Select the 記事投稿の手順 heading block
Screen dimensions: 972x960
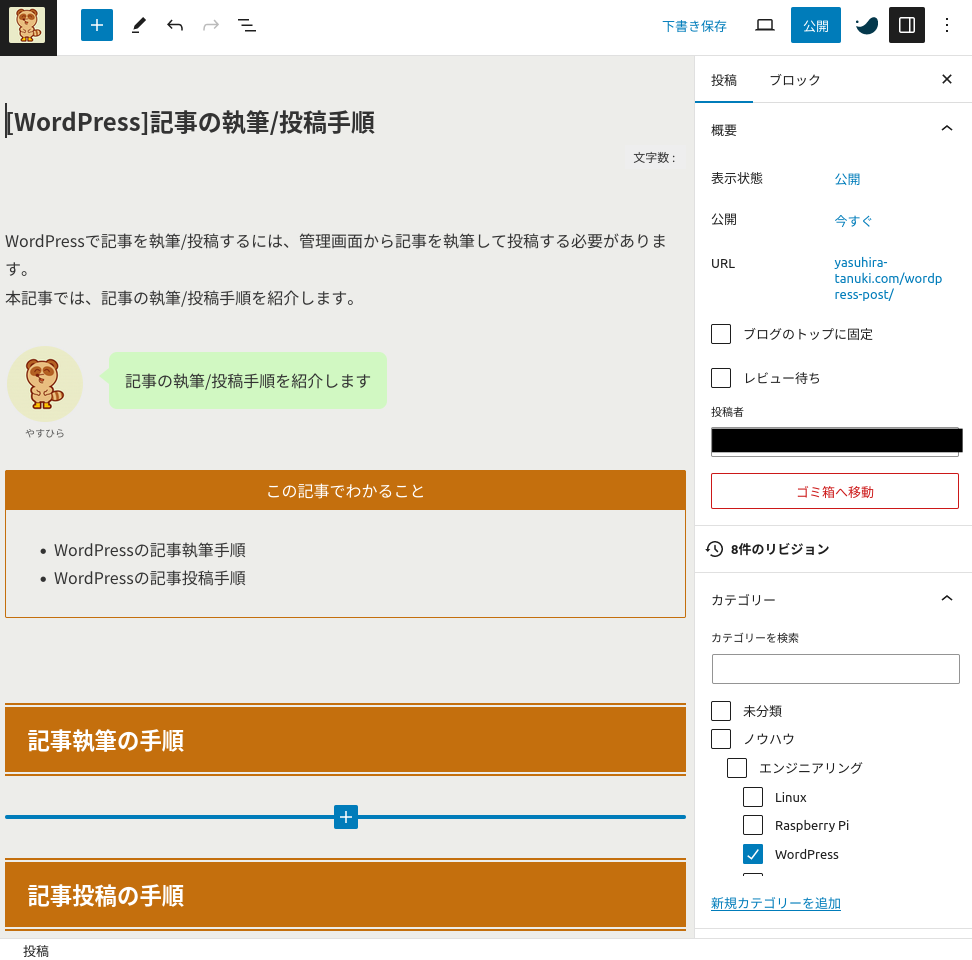pyautogui.click(x=345, y=895)
